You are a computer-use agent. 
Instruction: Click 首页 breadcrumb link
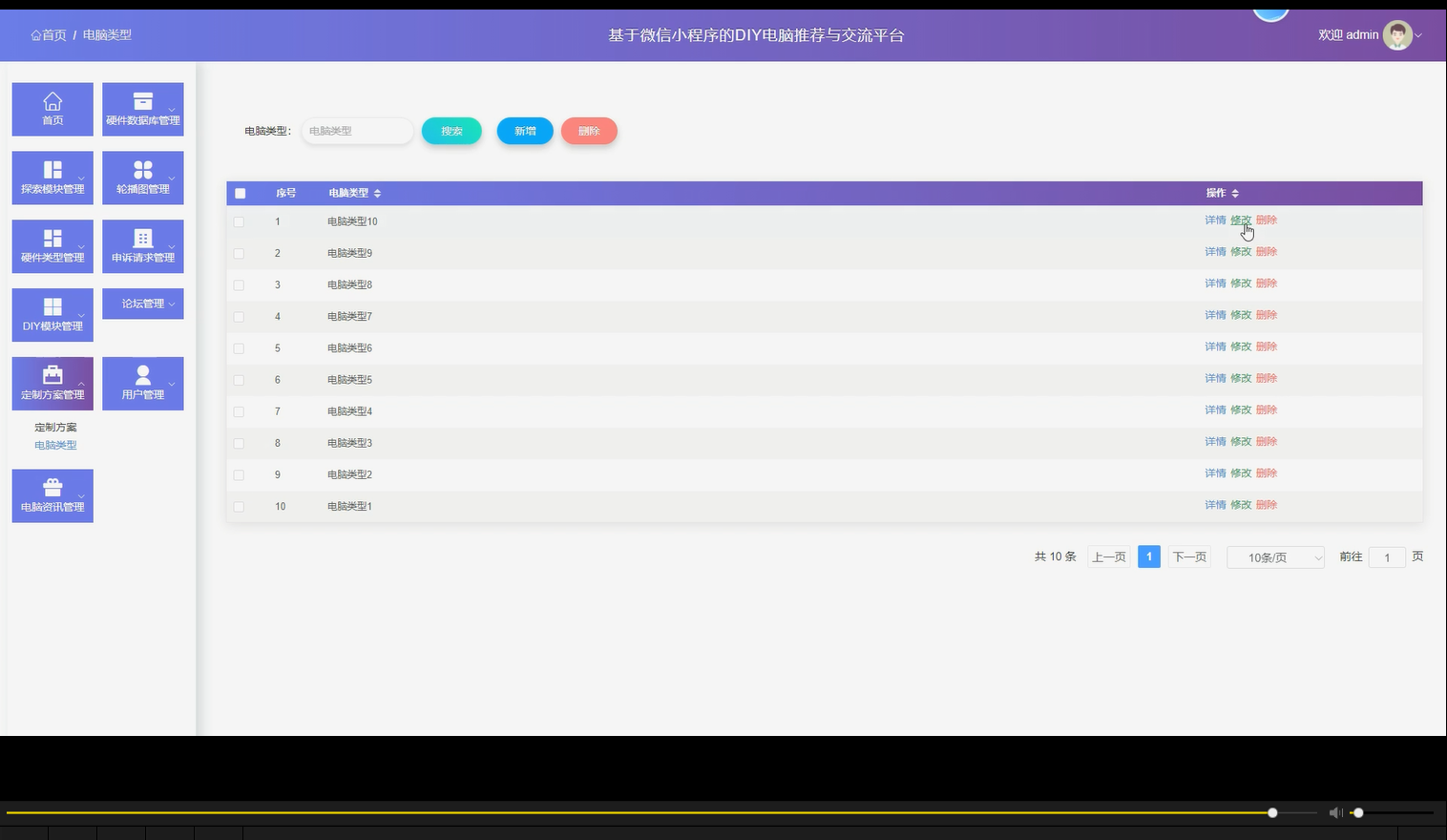pos(49,35)
